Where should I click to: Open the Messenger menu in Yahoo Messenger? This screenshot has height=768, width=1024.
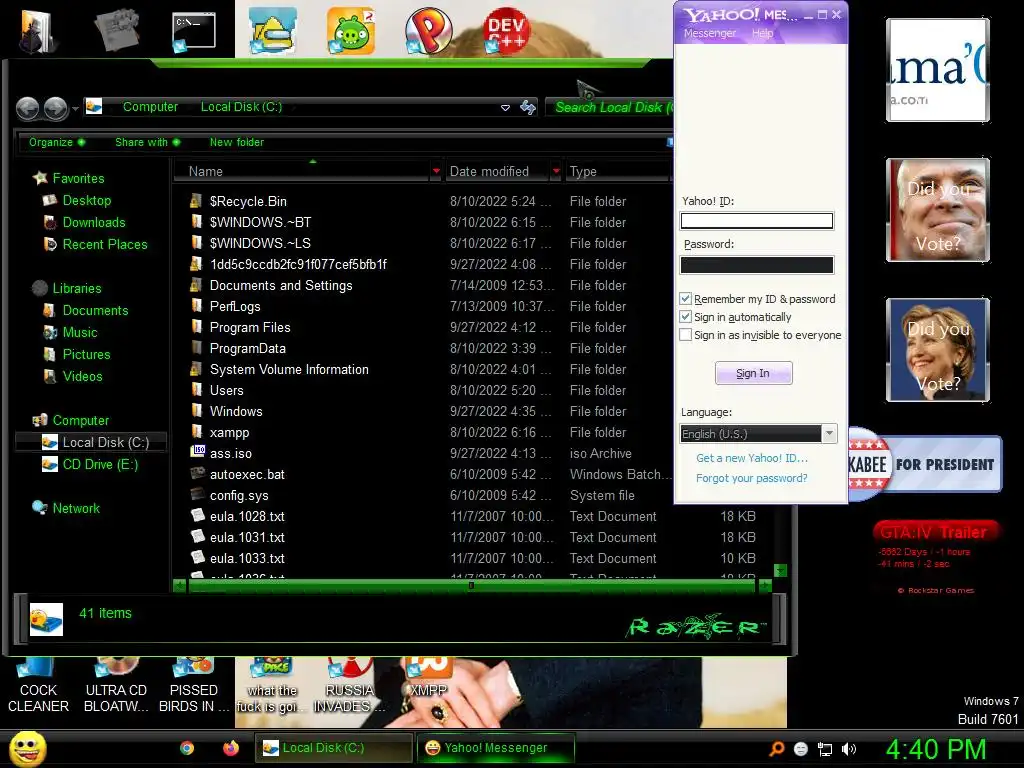[x=710, y=33]
